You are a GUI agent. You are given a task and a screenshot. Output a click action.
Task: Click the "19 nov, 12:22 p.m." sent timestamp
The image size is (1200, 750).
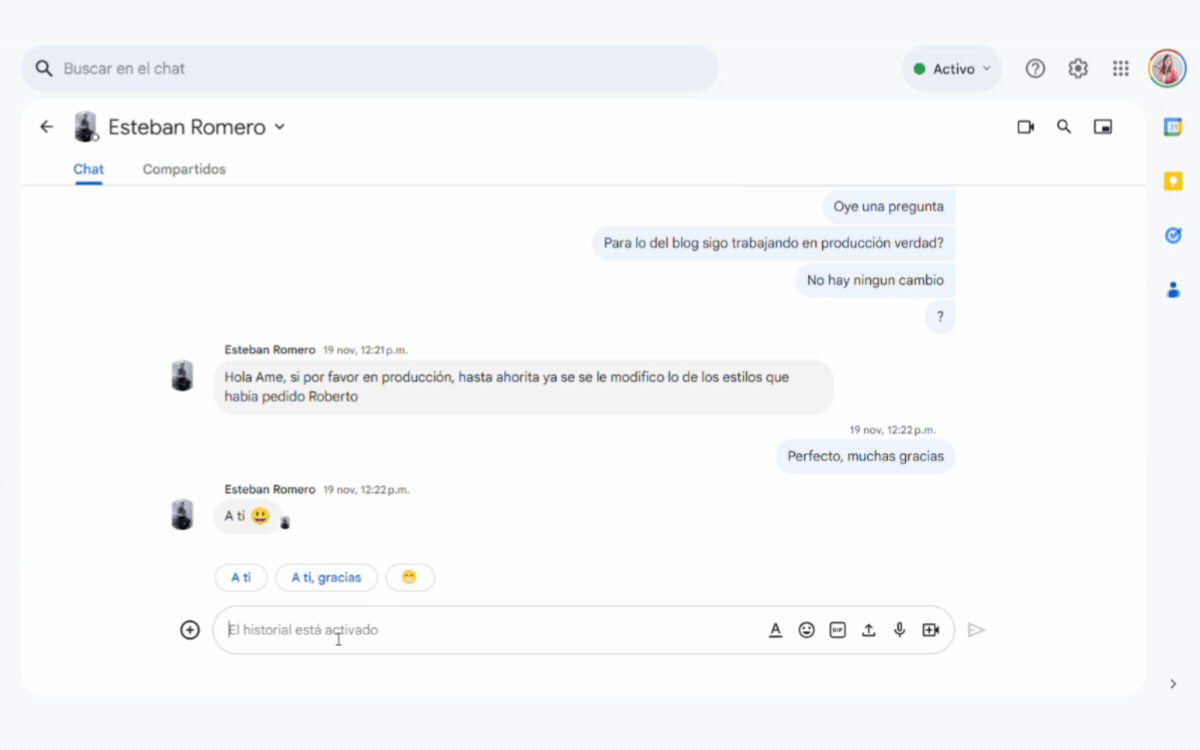tap(892, 430)
